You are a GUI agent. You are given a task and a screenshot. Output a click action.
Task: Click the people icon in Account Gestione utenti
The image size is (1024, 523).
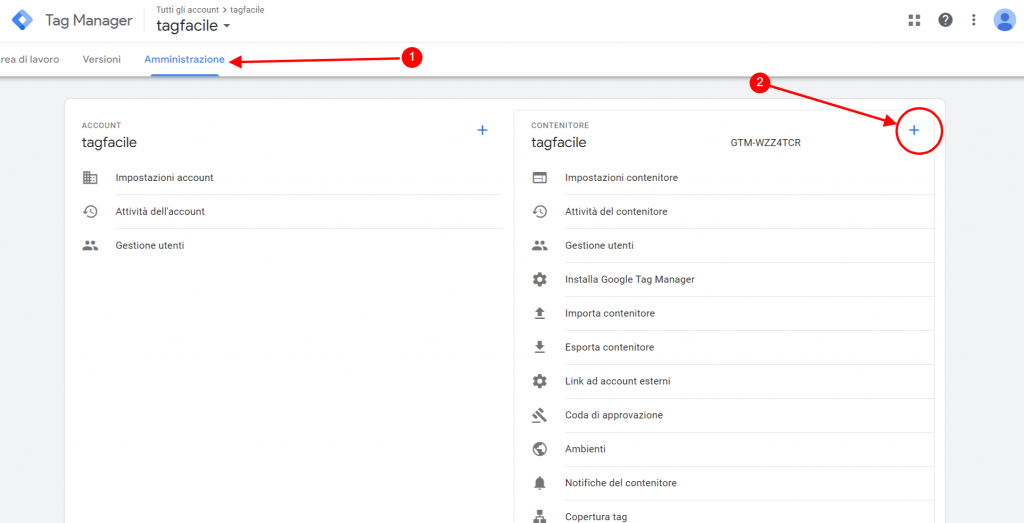[90, 246]
